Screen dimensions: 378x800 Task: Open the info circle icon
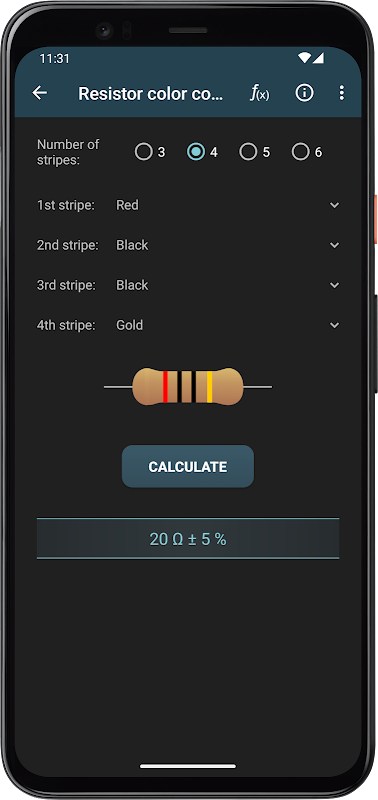coord(305,93)
